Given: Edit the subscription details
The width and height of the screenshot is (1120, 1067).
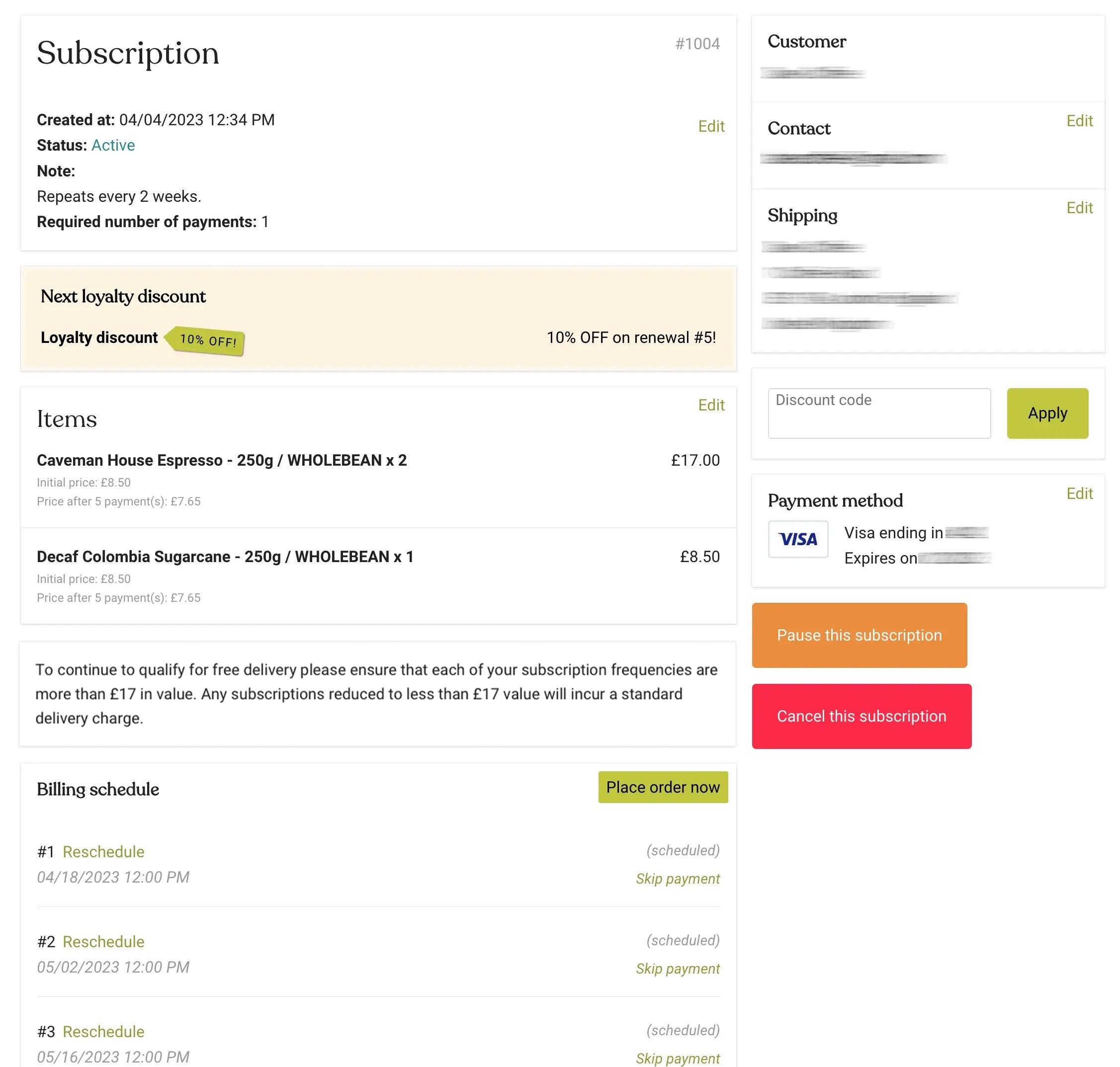Looking at the screenshot, I should click(710, 126).
